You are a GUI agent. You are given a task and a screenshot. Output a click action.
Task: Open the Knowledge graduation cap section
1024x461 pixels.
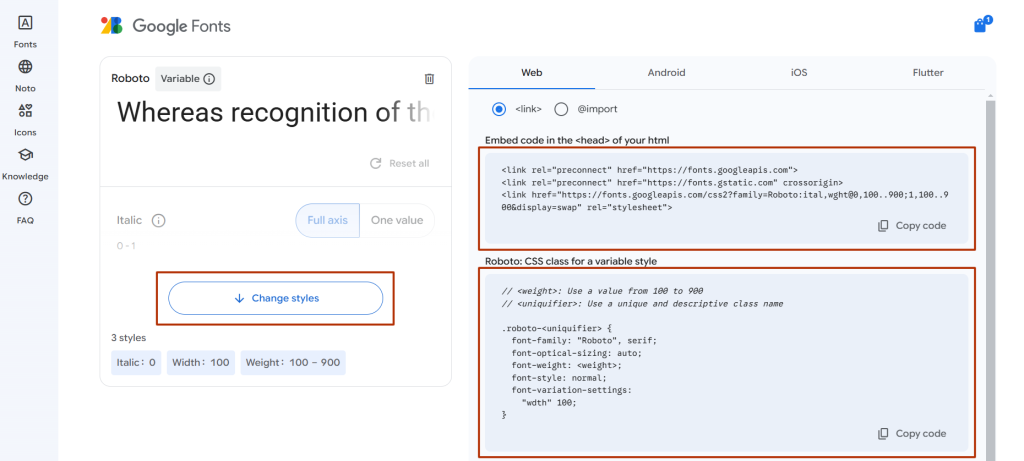(x=25, y=163)
